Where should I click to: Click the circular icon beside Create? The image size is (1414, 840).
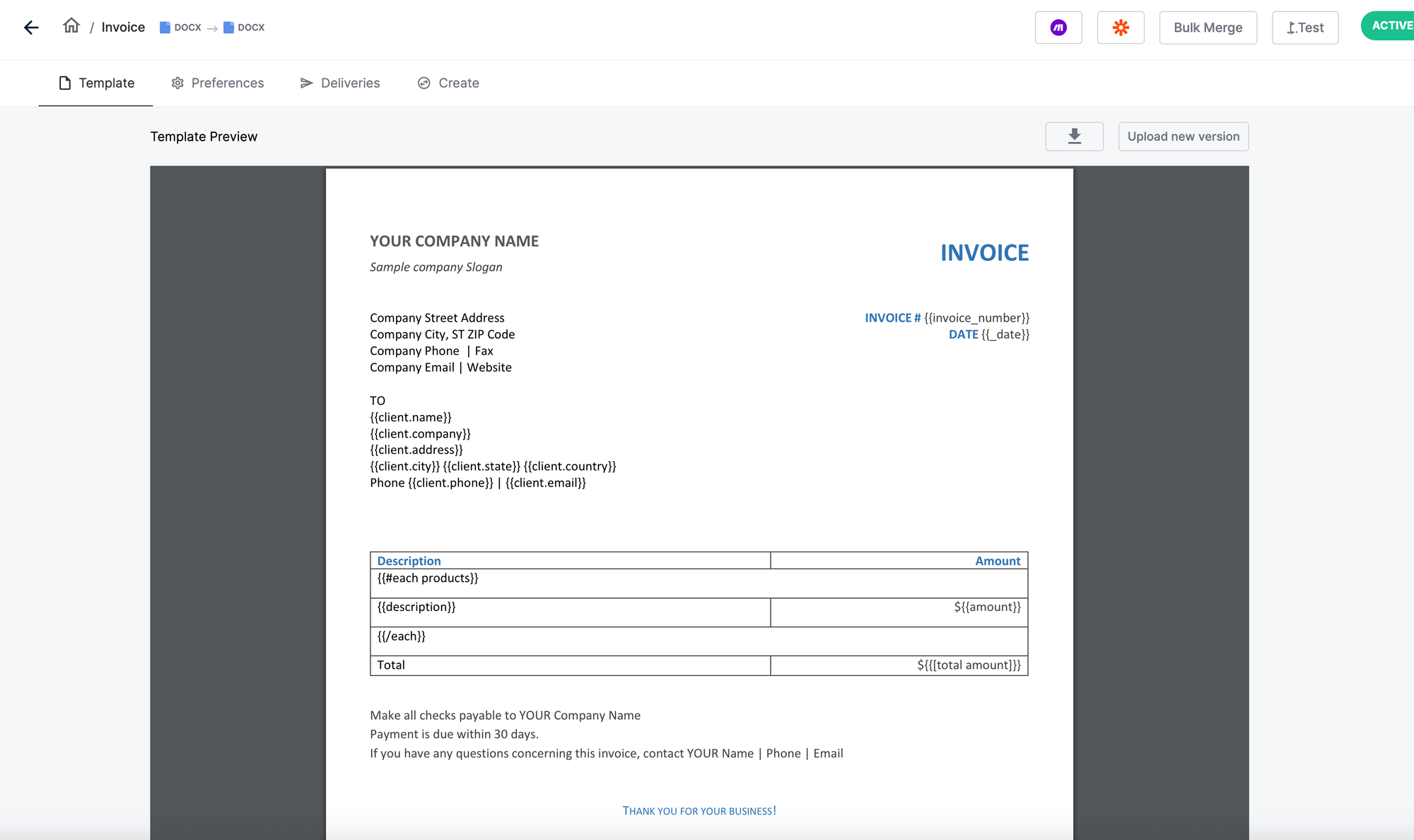[423, 83]
